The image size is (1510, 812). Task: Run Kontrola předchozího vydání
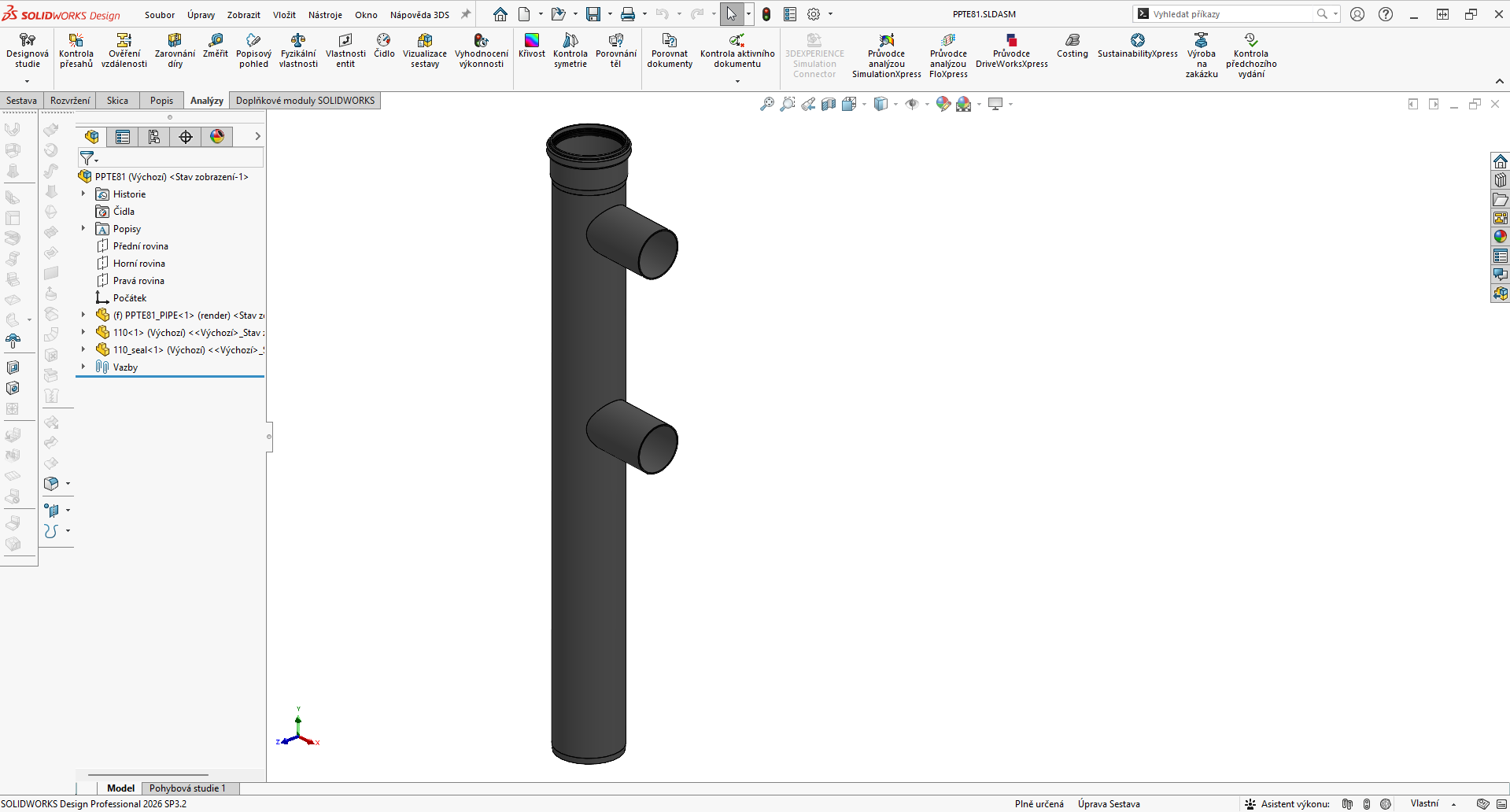pos(1251,56)
